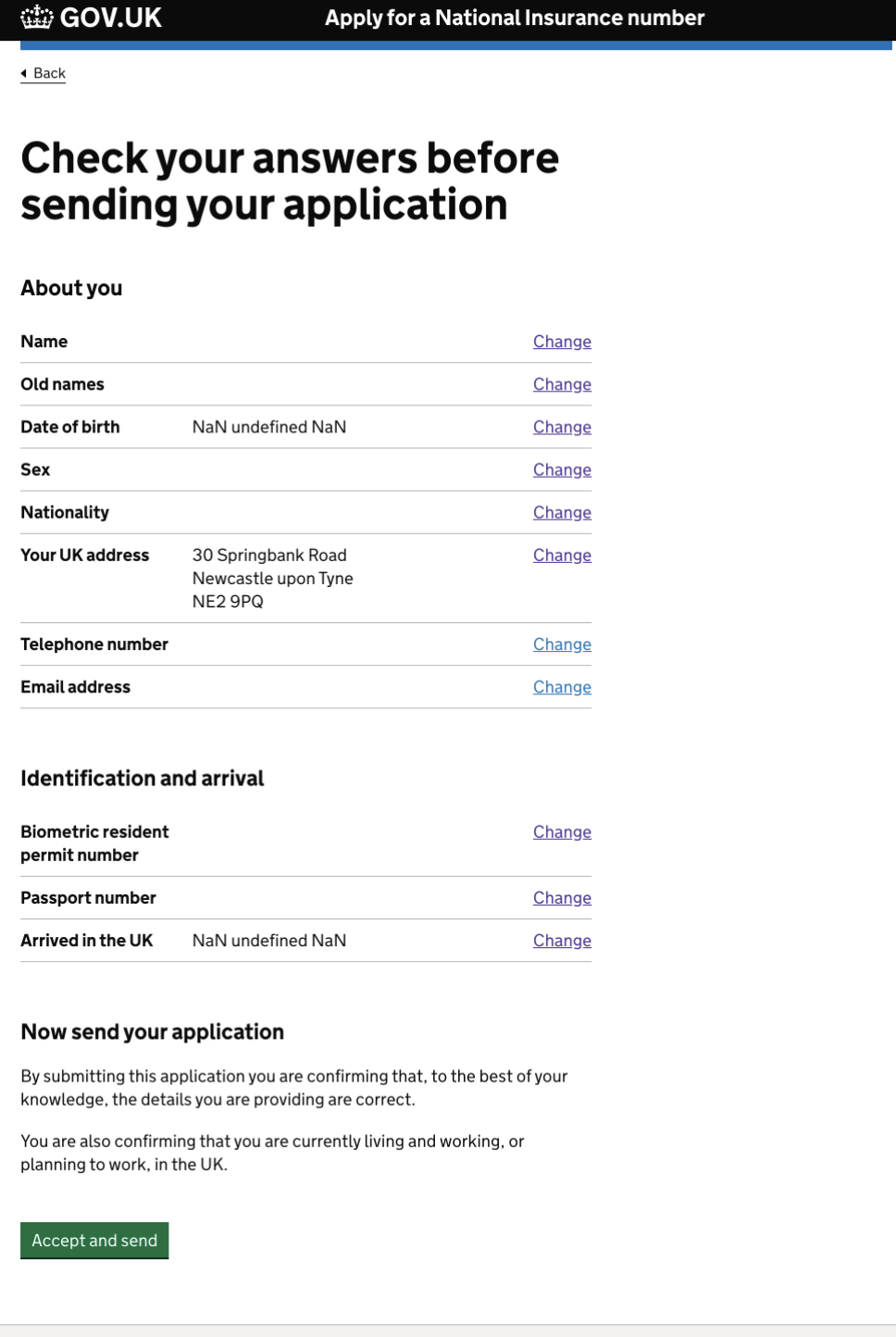This screenshot has height=1337, width=896.
Task: Click Back to return to previous page
Action: coord(48,73)
